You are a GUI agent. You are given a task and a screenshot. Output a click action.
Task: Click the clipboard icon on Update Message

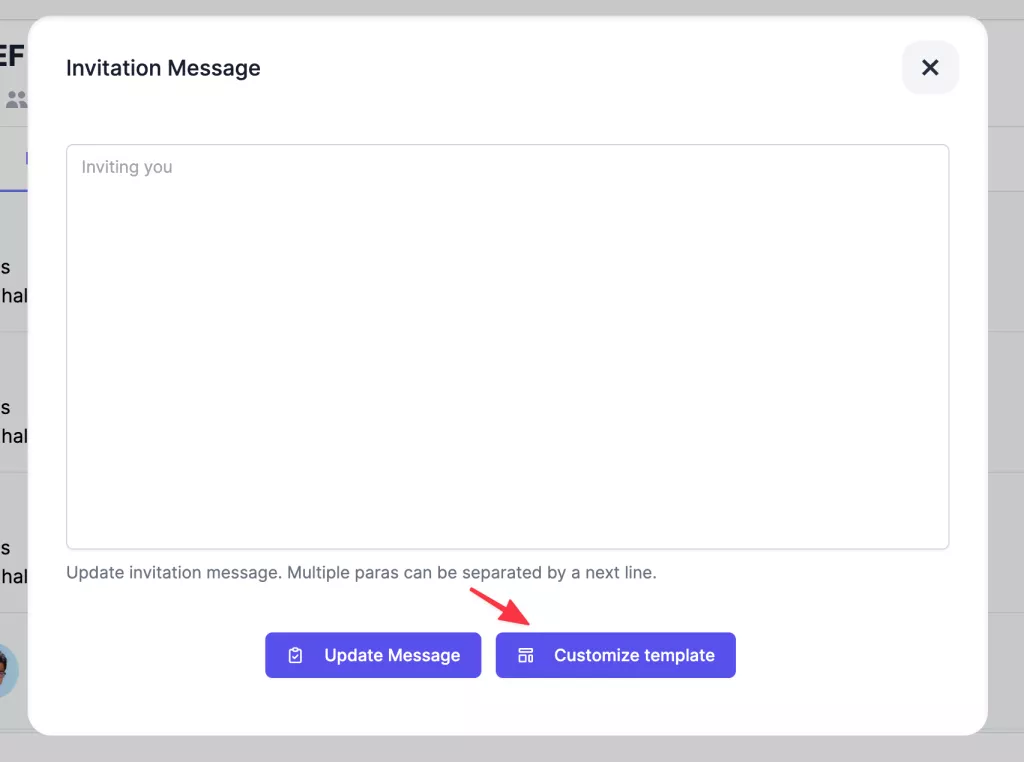tap(295, 656)
